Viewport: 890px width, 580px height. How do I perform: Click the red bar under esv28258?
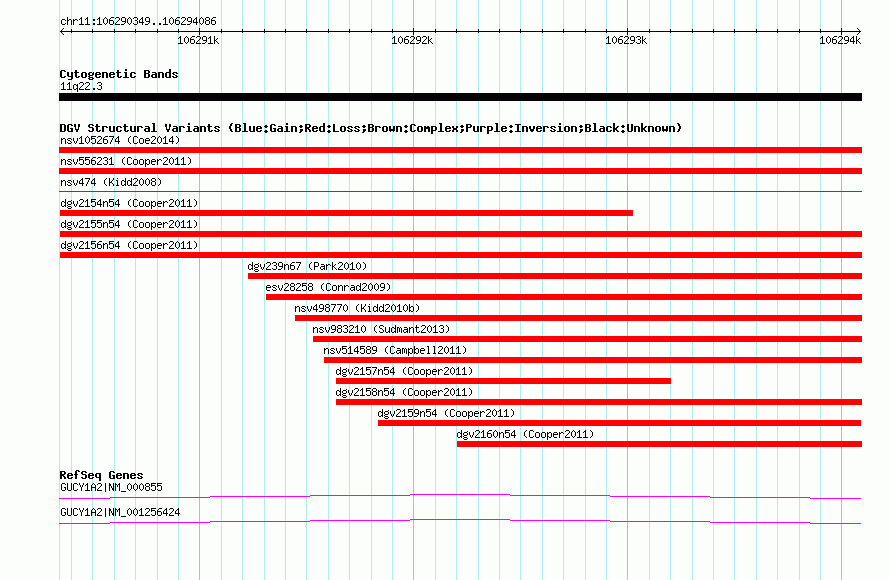(x=564, y=297)
